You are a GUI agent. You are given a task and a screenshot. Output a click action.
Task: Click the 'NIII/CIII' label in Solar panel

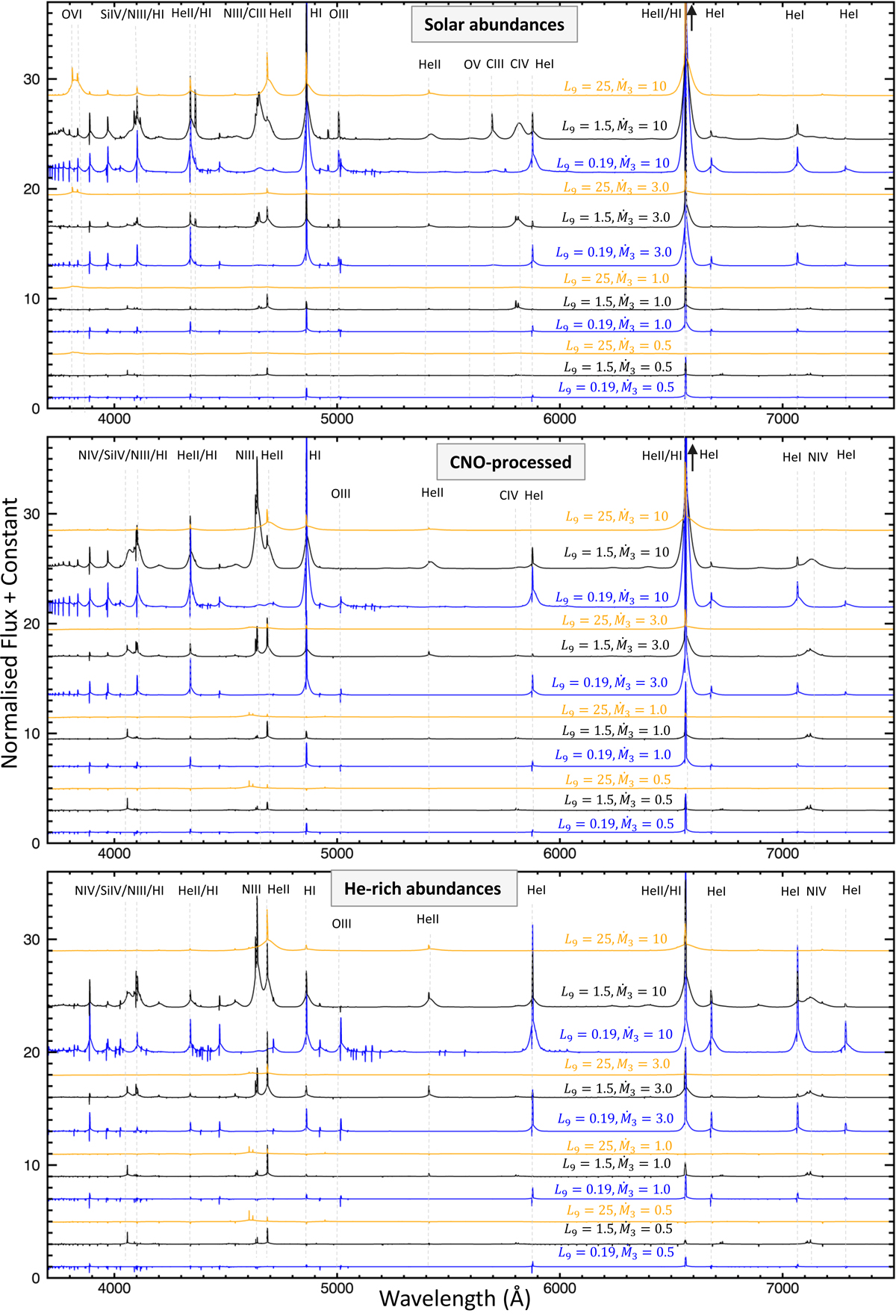pyautogui.click(x=245, y=13)
